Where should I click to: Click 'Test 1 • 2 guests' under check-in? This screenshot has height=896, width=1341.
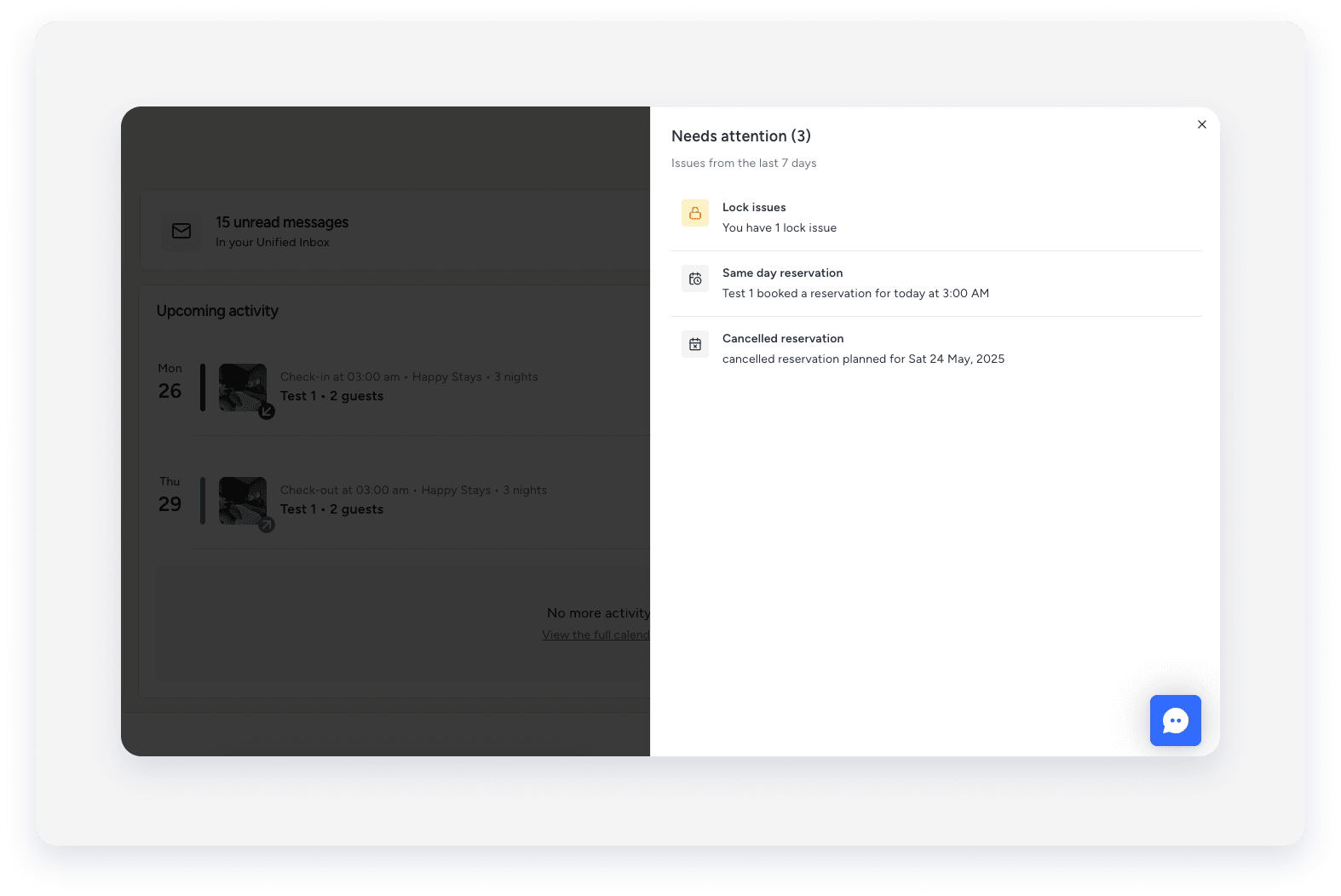pyautogui.click(x=331, y=396)
